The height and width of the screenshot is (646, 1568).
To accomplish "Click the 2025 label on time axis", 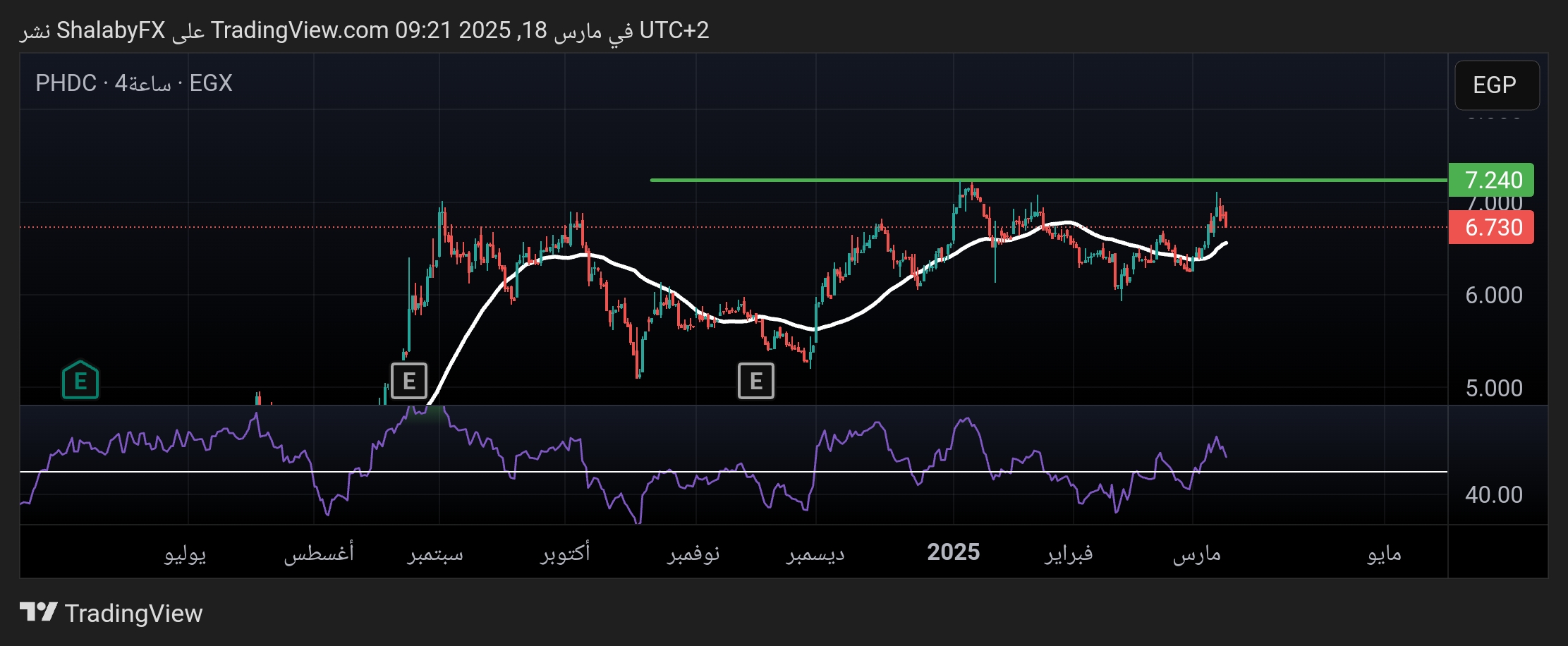I will [x=953, y=552].
